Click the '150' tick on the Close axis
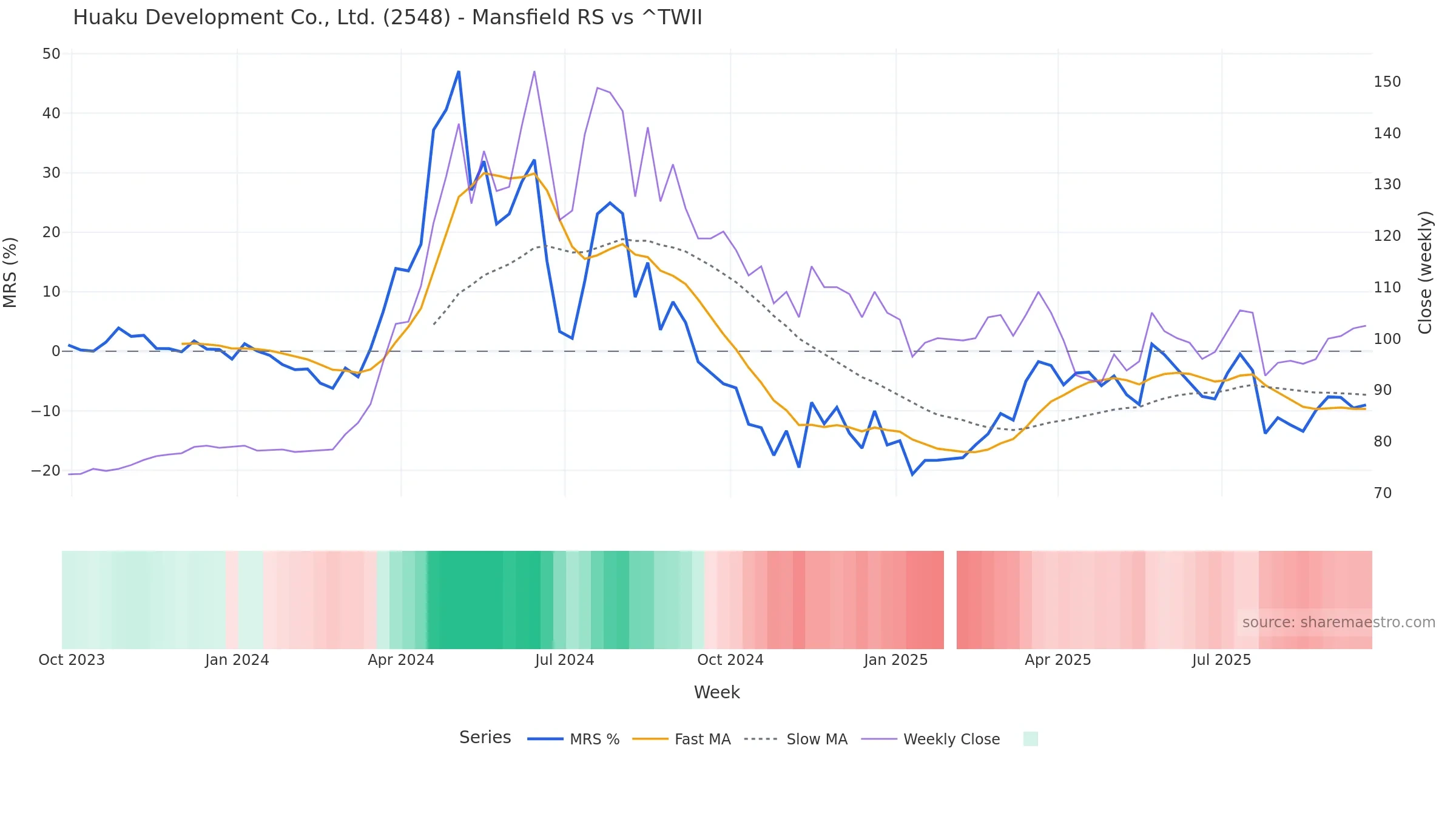 click(x=1387, y=82)
